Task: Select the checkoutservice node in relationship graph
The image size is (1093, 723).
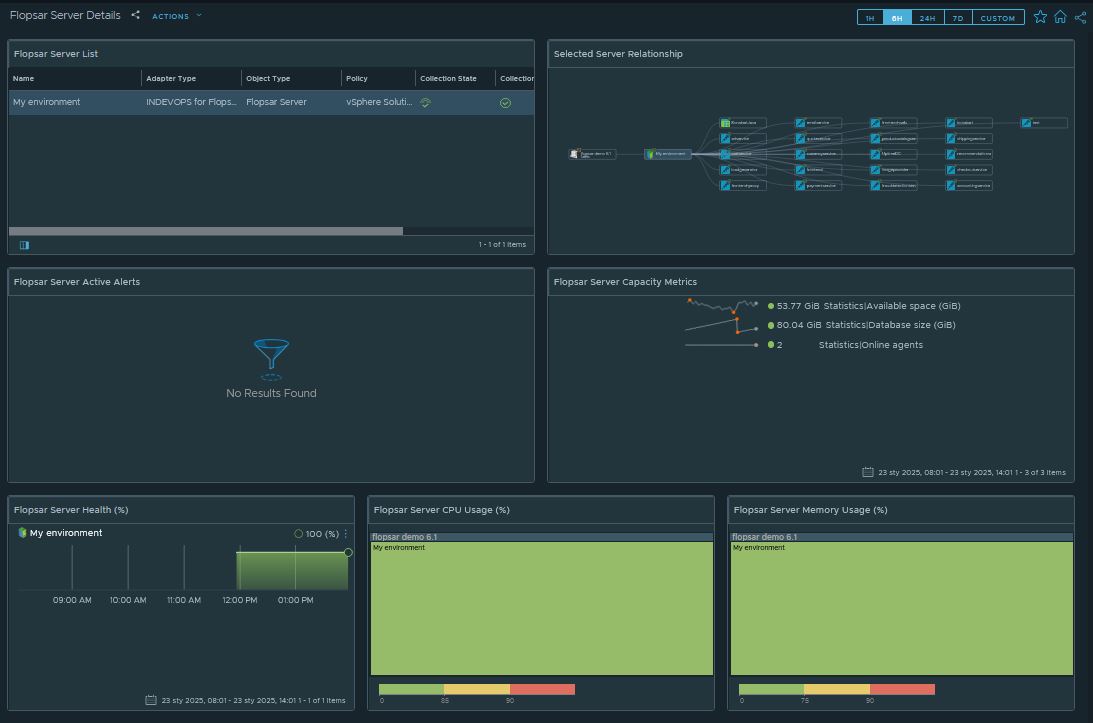Action: point(969,169)
